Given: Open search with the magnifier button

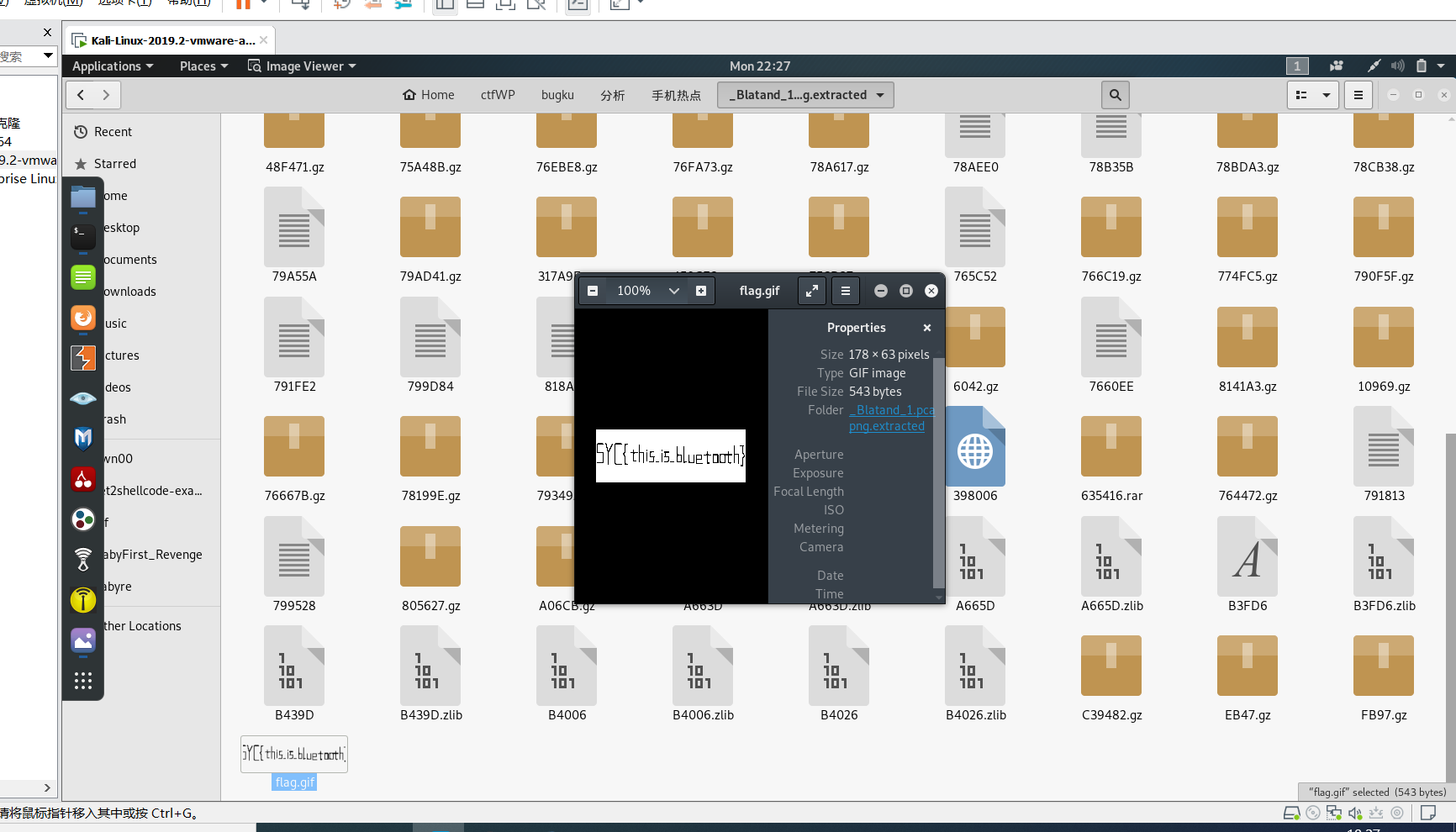Looking at the screenshot, I should coord(1115,95).
